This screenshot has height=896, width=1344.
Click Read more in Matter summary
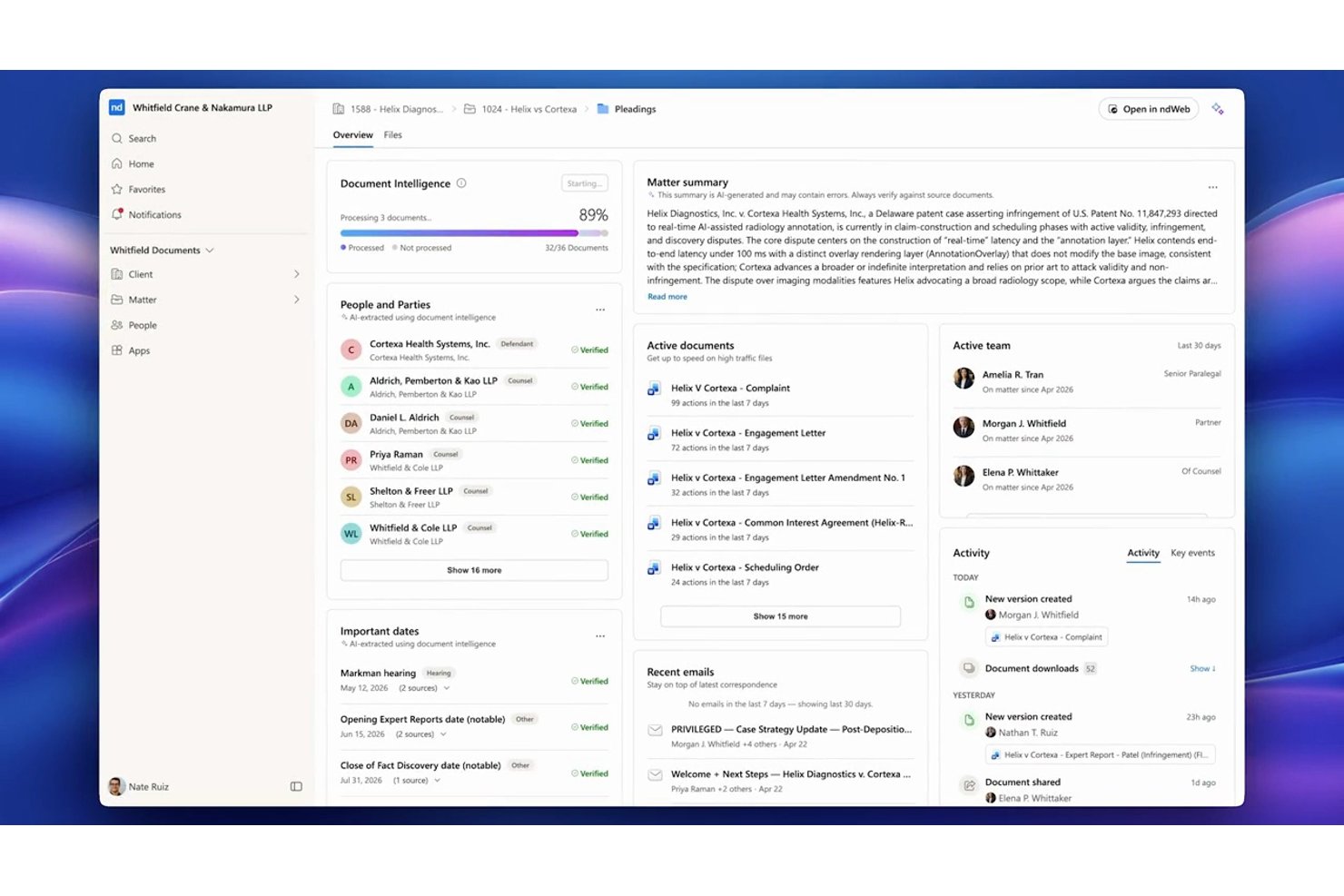click(667, 297)
